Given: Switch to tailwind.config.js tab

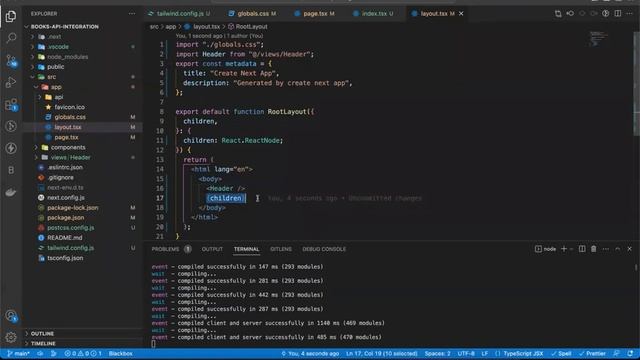Looking at the screenshot, I should click(x=179, y=13).
